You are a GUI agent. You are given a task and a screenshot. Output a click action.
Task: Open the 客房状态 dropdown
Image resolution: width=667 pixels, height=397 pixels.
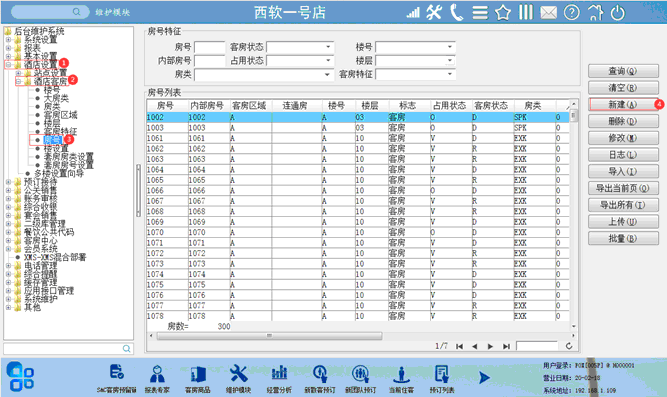tap(328, 47)
